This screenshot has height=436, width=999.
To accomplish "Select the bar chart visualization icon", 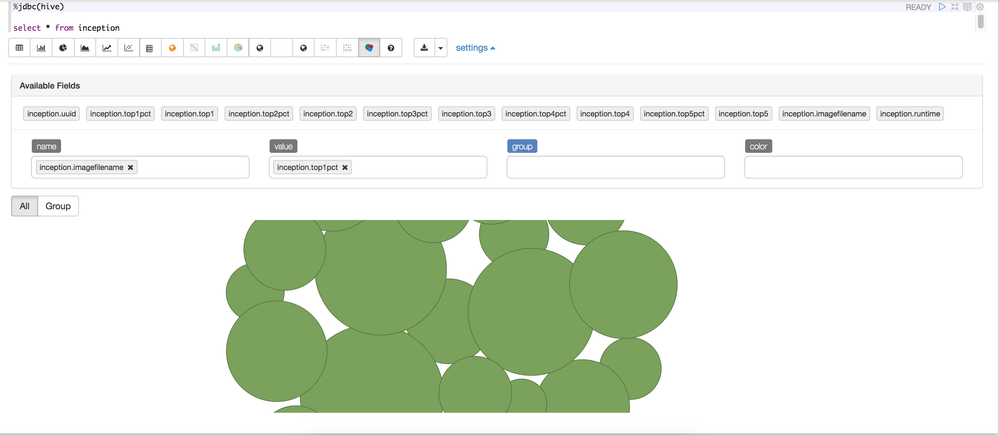I will [41, 48].
